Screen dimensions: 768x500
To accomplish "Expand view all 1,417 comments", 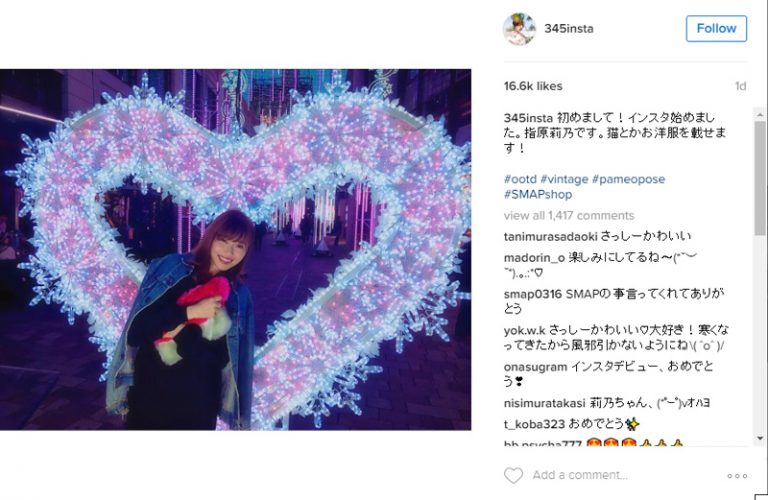I will click(569, 215).
